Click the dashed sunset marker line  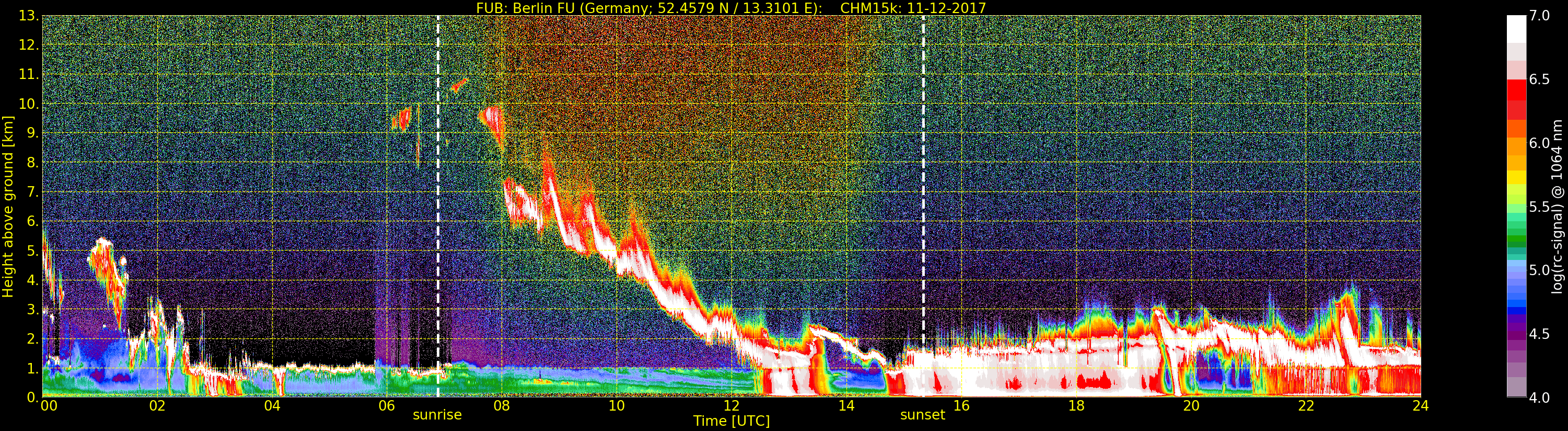(923, 206)
